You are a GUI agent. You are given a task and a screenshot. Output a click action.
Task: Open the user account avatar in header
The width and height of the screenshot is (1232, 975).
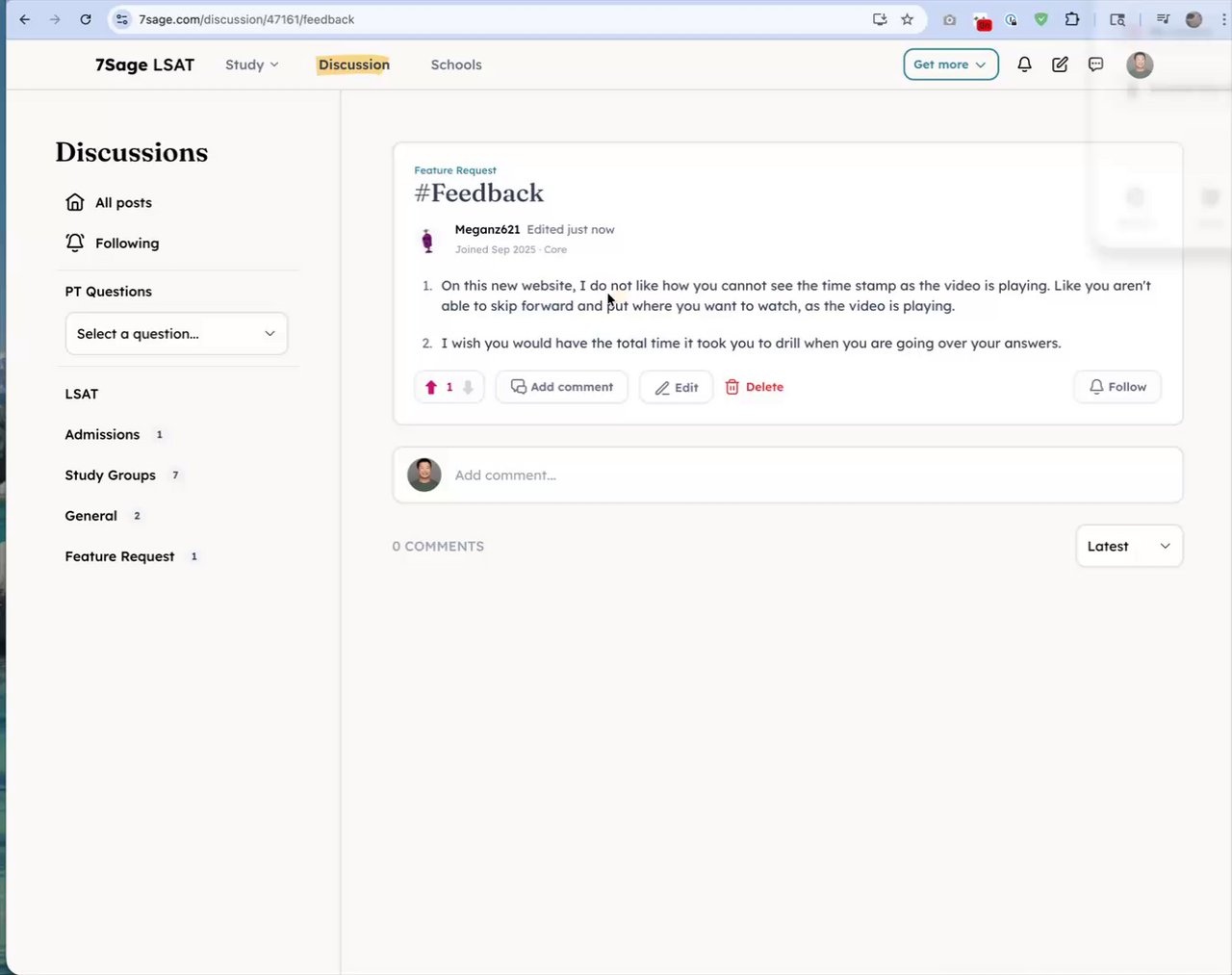[1140, 64]
